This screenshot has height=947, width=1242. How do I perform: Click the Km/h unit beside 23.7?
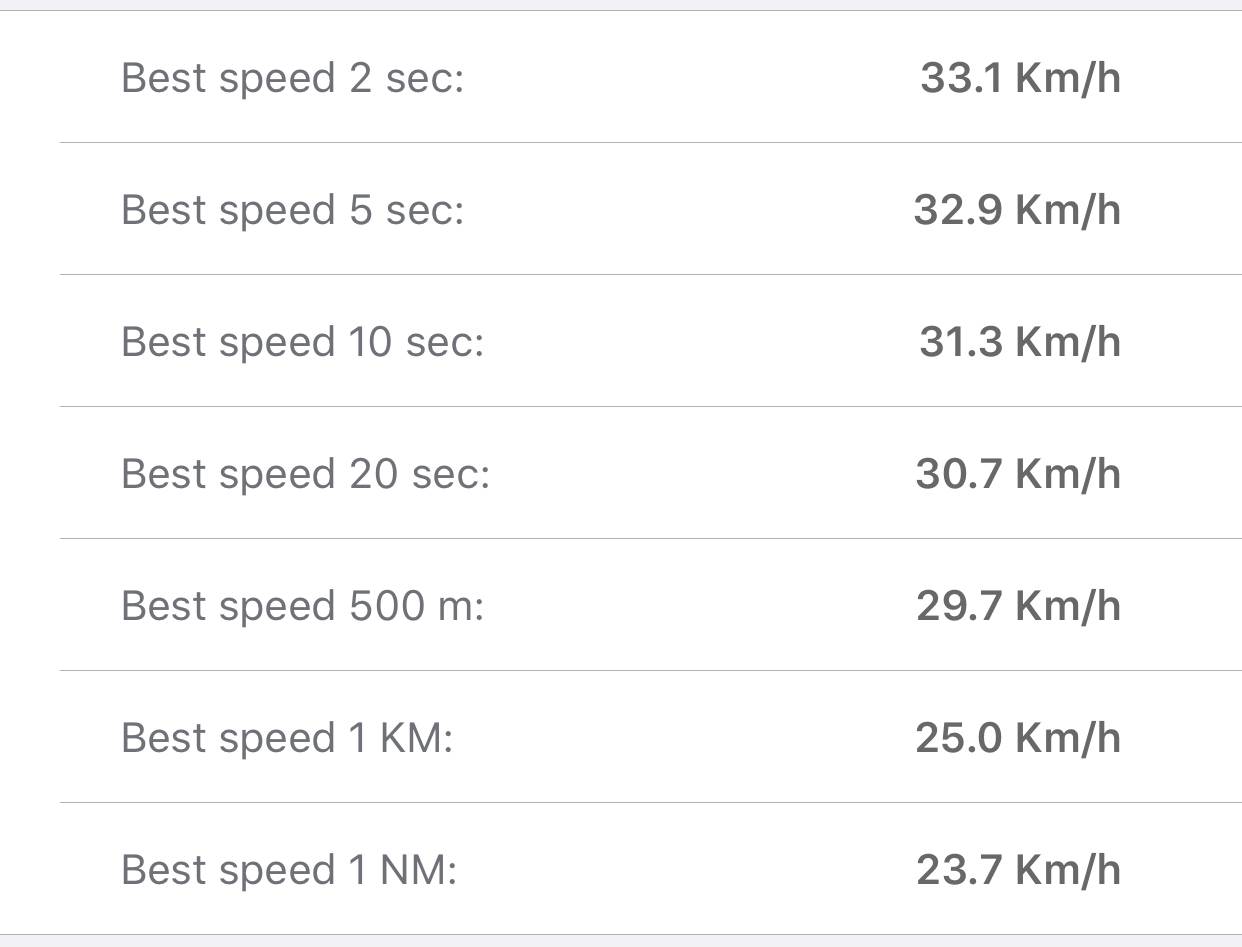pos(1068,870)
